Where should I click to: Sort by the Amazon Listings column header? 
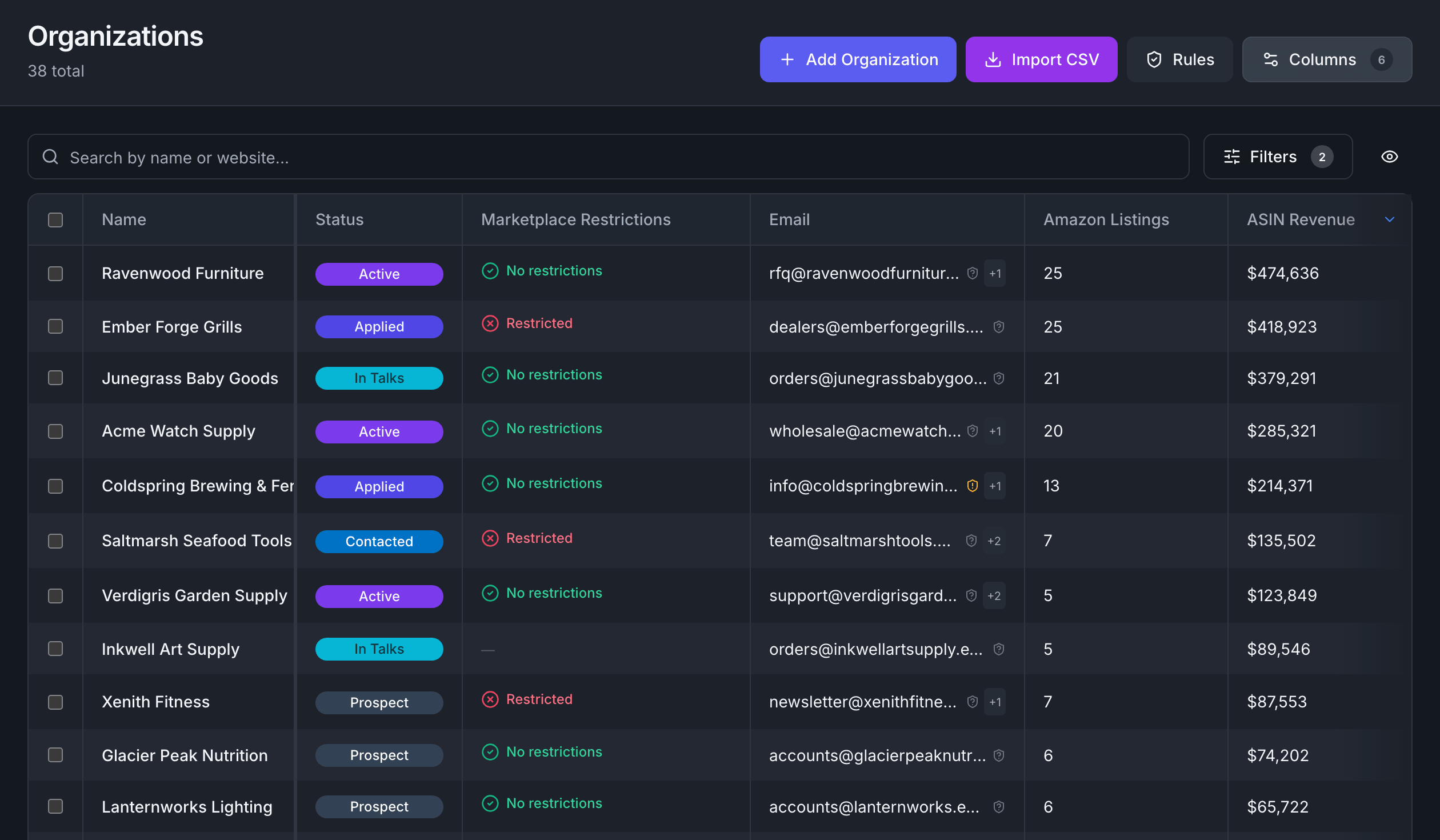click(1106, 219)
